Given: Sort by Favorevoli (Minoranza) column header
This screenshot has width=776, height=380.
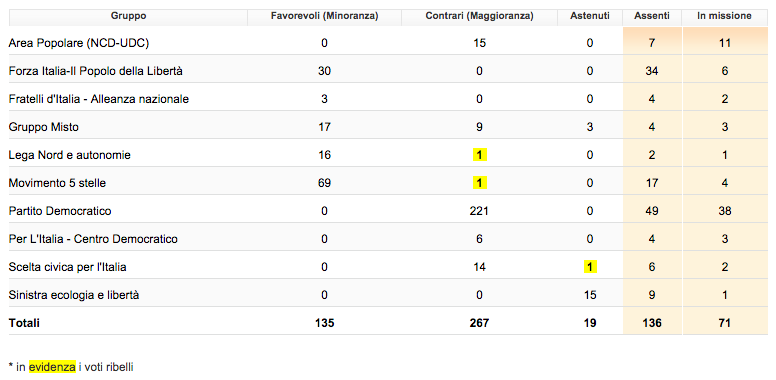Looking at the screenshot, I should (x=324, y=16).
